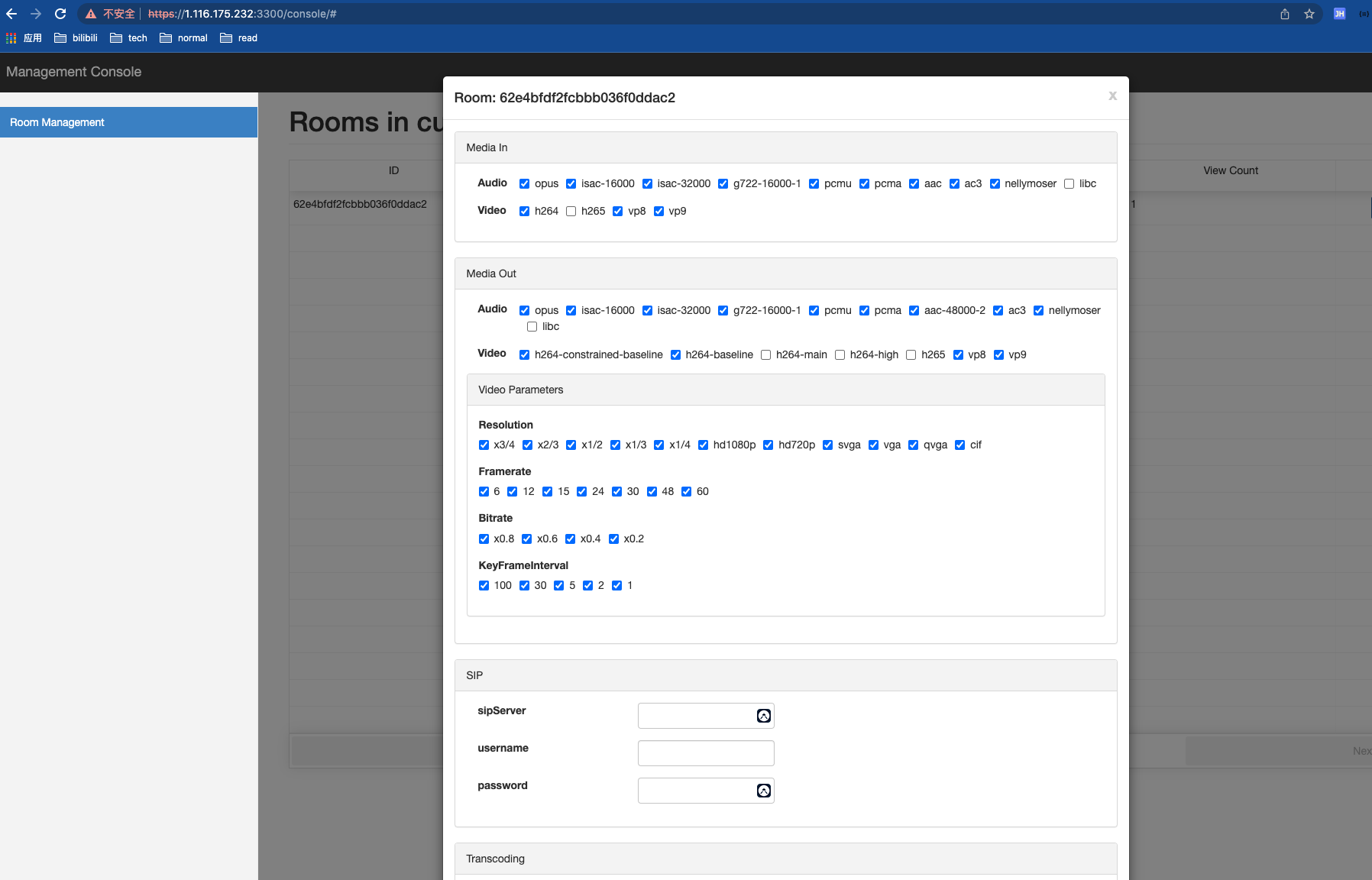Image resolution: width=1372 pixels, height=880 pixels.
Task: Click the insecure connection warning icon
Action: click(91, 14)
